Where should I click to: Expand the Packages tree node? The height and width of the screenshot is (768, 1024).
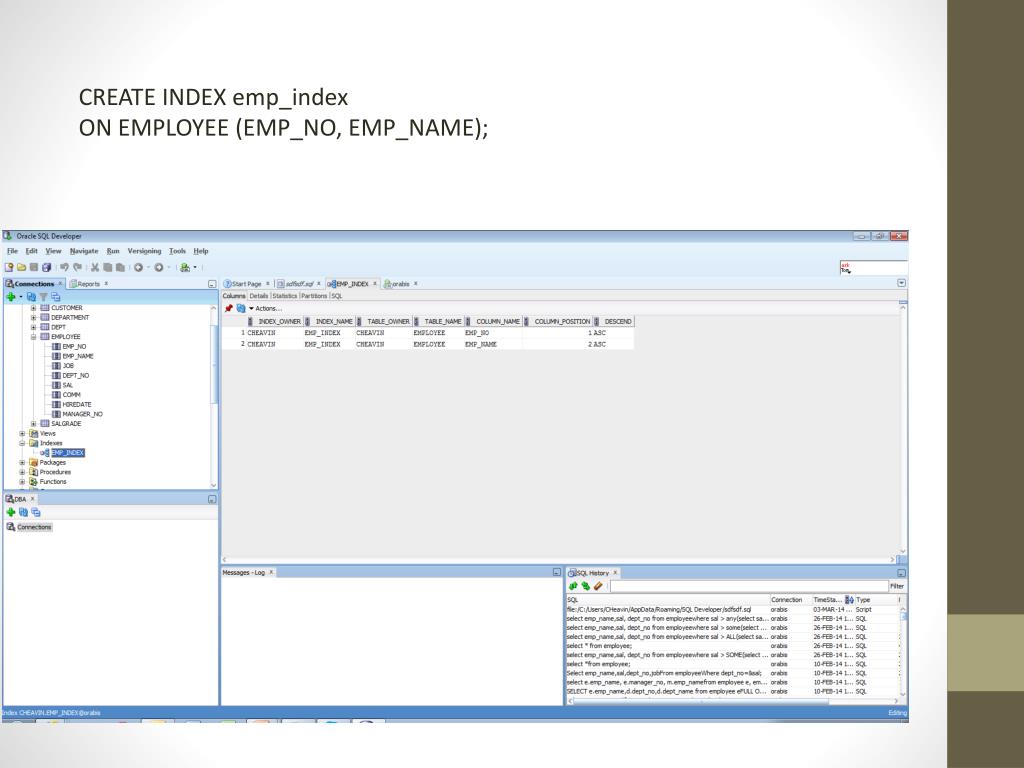pyautogui.click(x=22, y=462)
